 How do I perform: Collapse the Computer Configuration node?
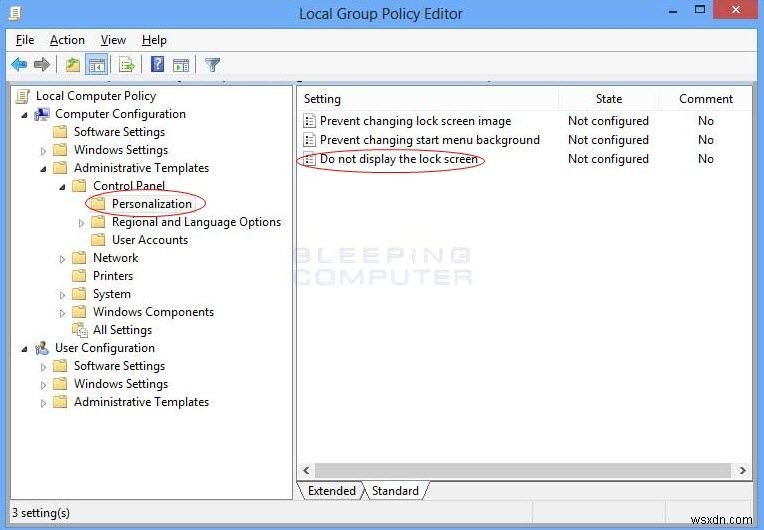click(24, 115)
